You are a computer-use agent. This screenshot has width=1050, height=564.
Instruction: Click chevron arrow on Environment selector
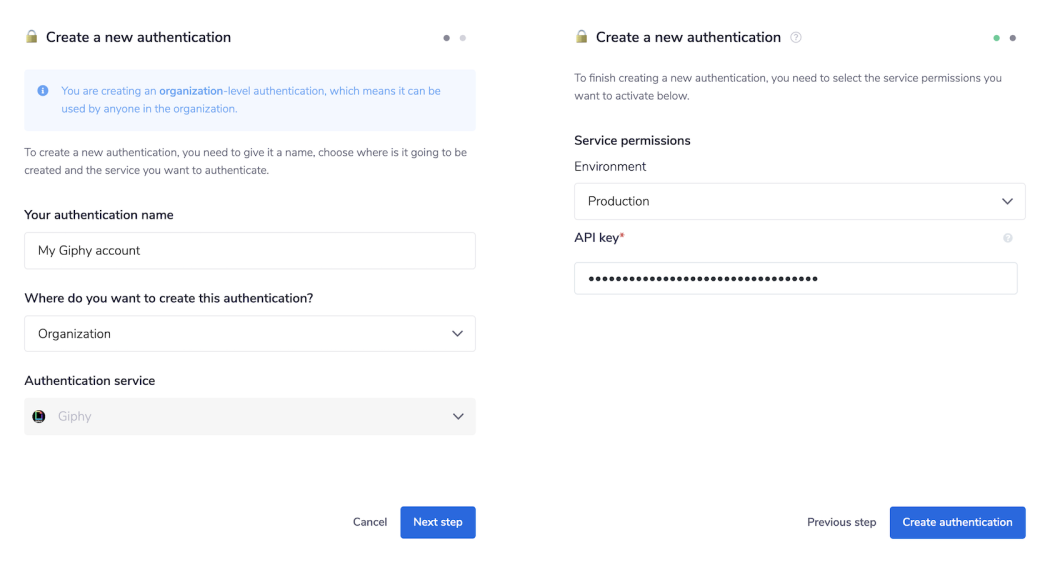[x=1007, y=201]
